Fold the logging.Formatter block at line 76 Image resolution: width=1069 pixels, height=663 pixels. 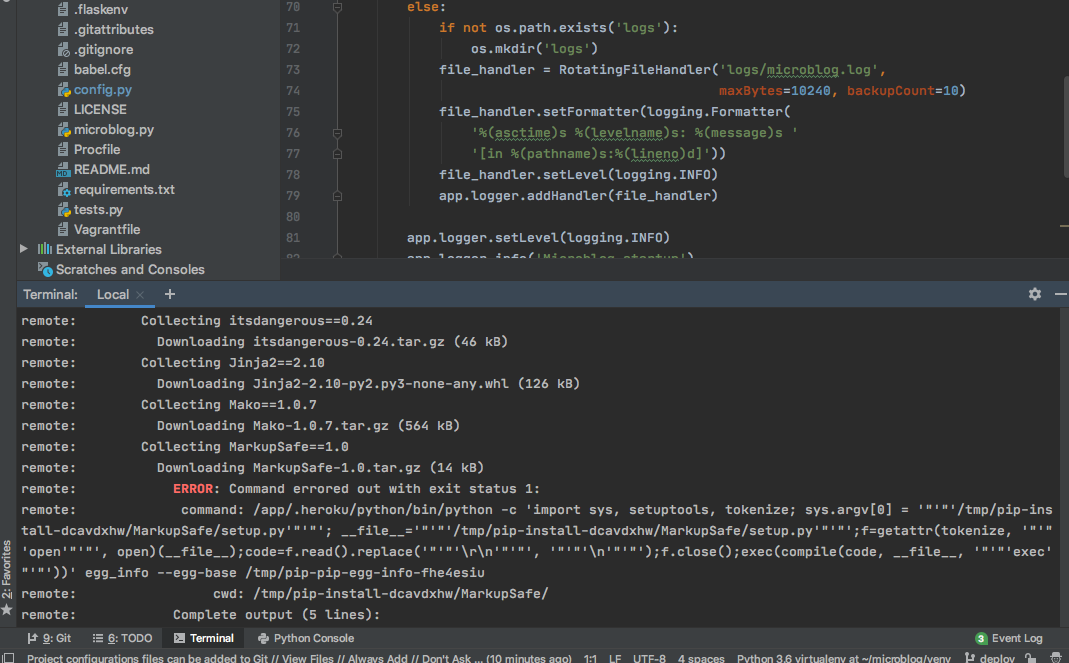pyautogui.click(x=337, y=131)
